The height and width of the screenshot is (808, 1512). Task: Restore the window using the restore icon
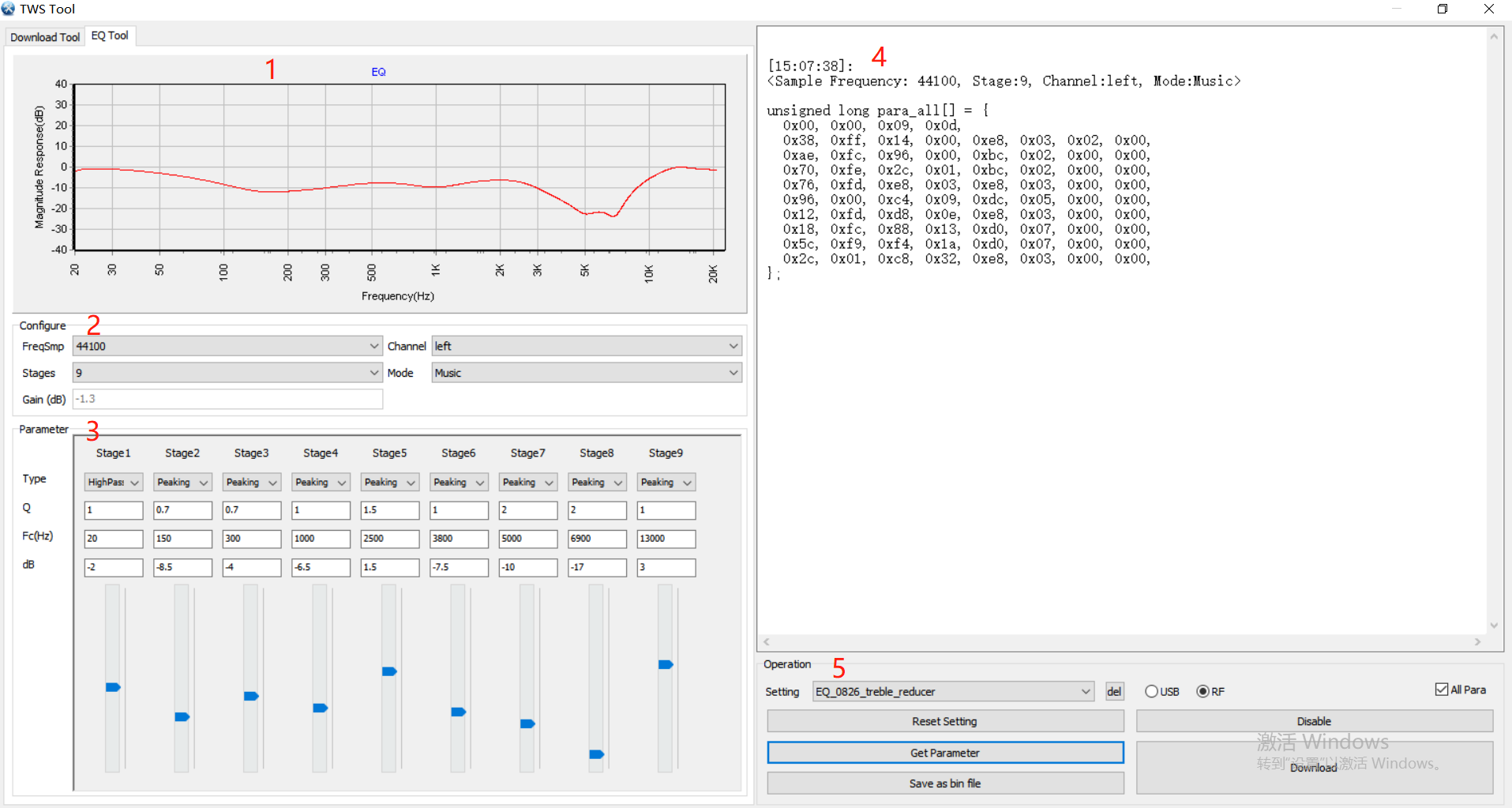1442,9
